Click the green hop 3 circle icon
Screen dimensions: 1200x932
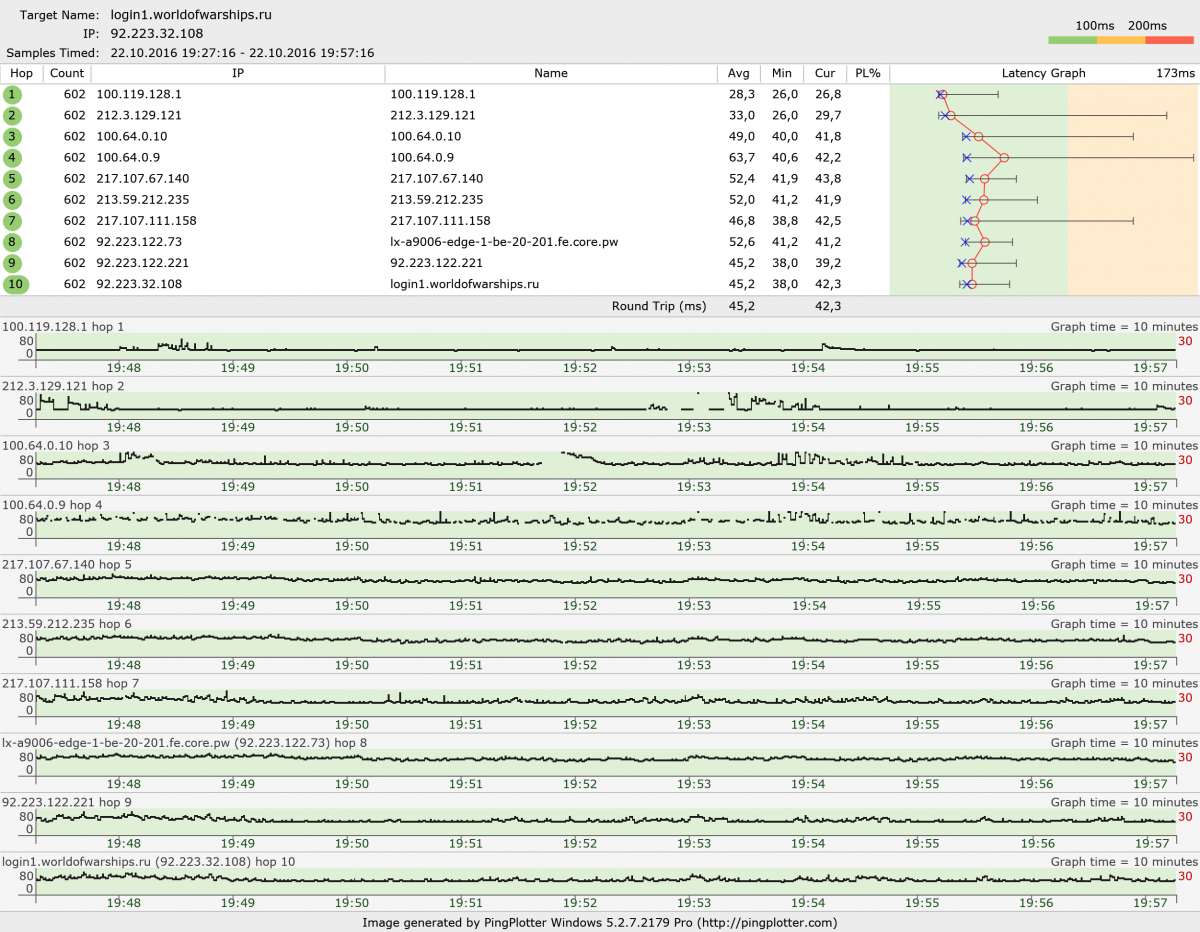click(12, 136)
